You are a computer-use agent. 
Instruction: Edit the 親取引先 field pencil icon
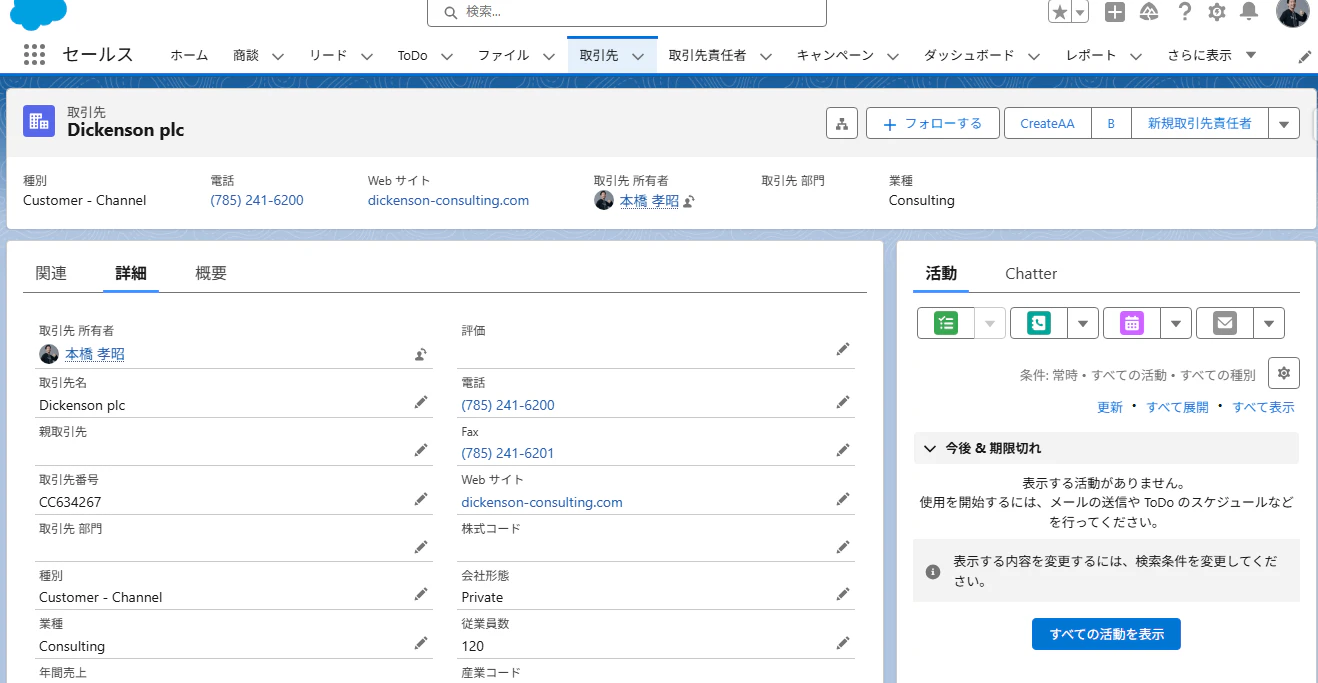tap(421, 450)
